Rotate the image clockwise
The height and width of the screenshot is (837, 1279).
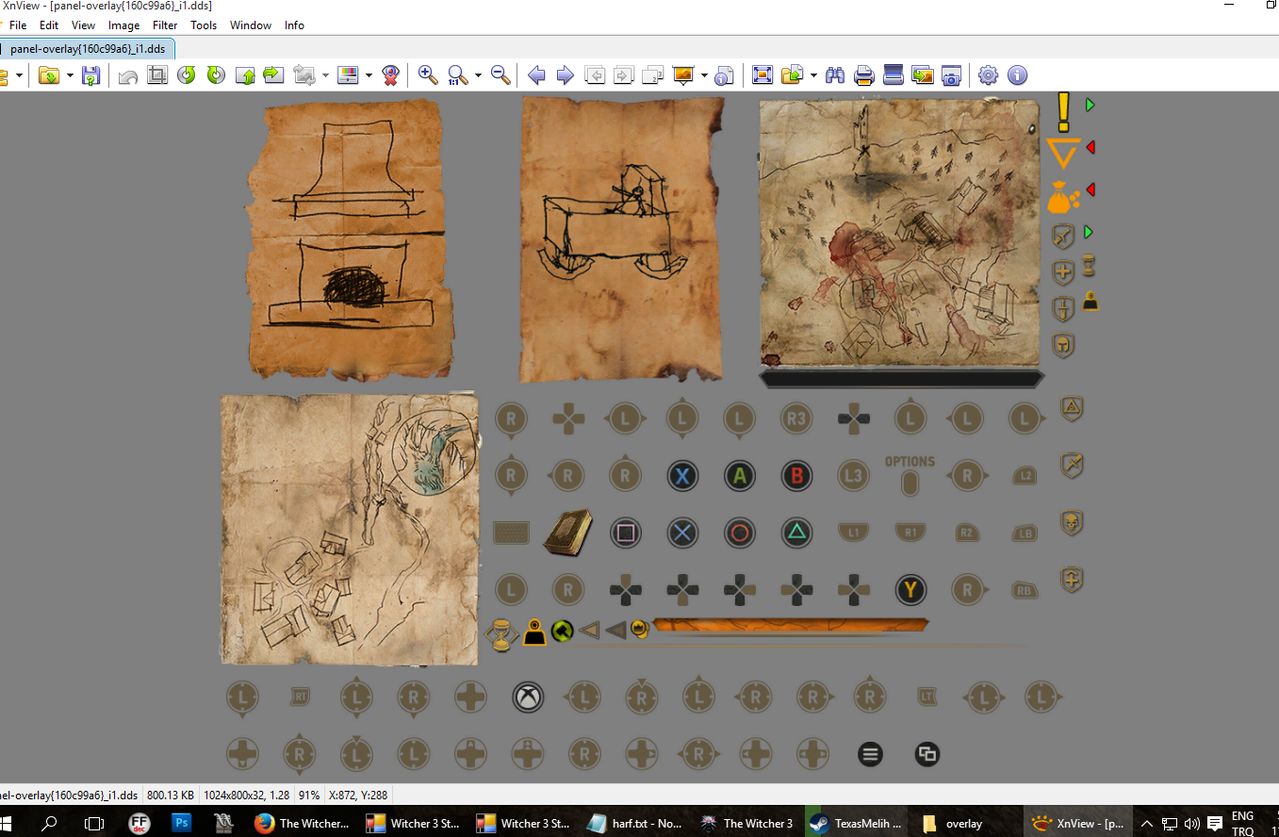click(x=215, y=75)
